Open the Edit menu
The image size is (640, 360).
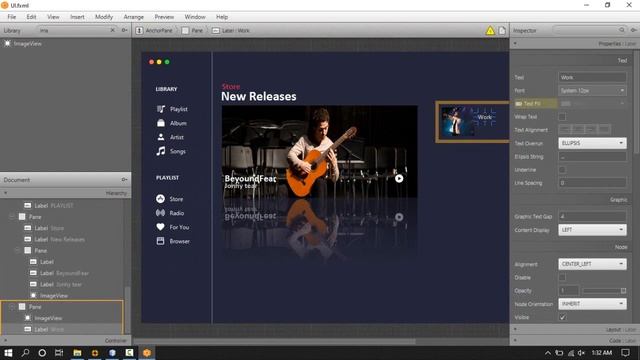point(31,17)
